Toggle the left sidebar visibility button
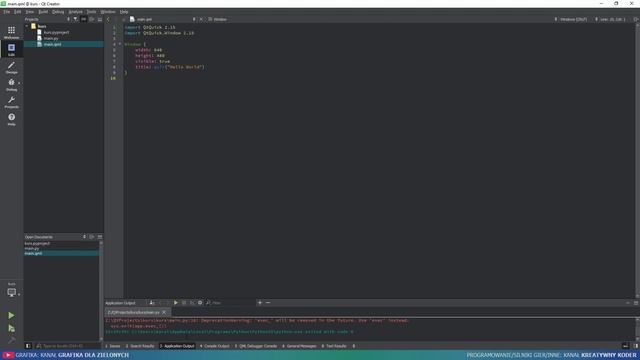The width and height of the screenshot is (640, 360). [x=28, y=346]
